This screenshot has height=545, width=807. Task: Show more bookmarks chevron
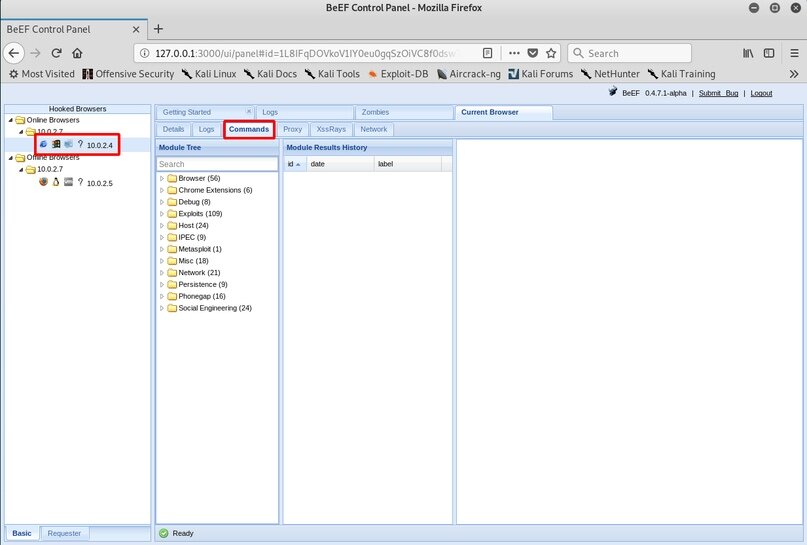[794, 74]
